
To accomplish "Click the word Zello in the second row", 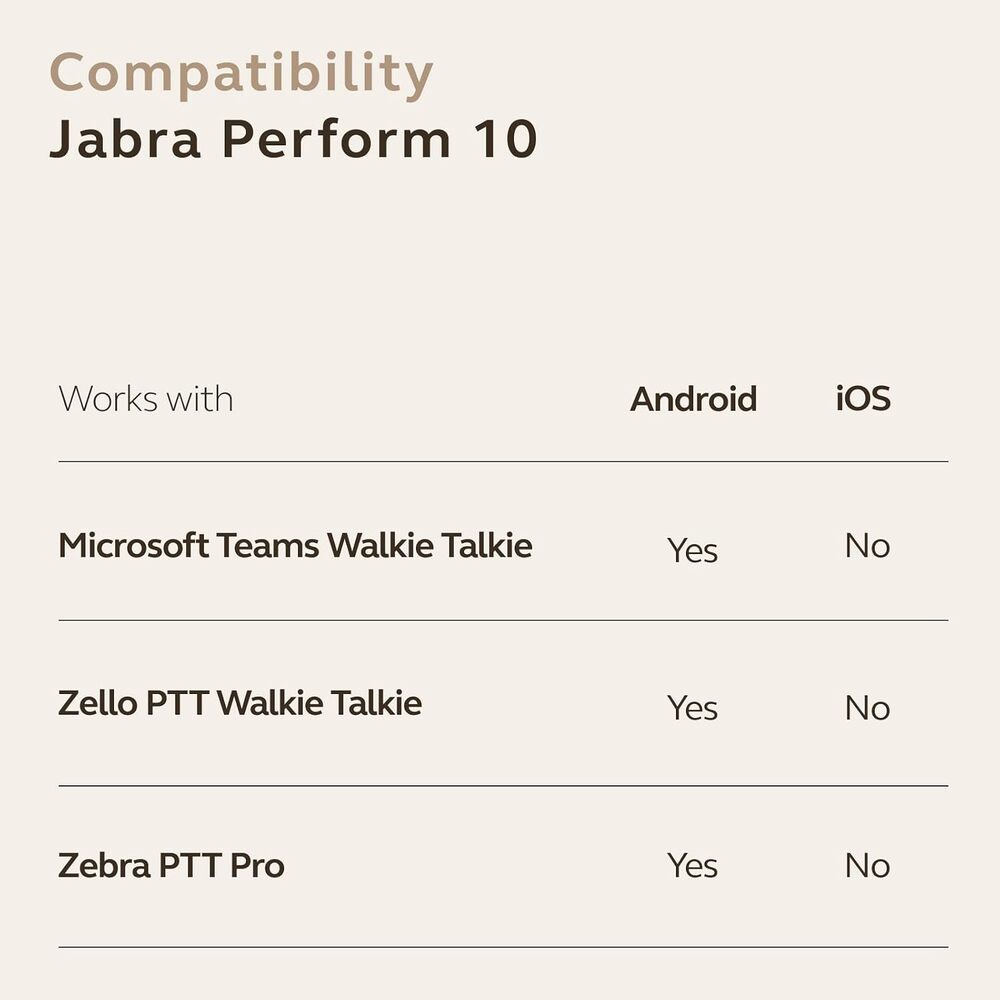I will coord(98,703).
